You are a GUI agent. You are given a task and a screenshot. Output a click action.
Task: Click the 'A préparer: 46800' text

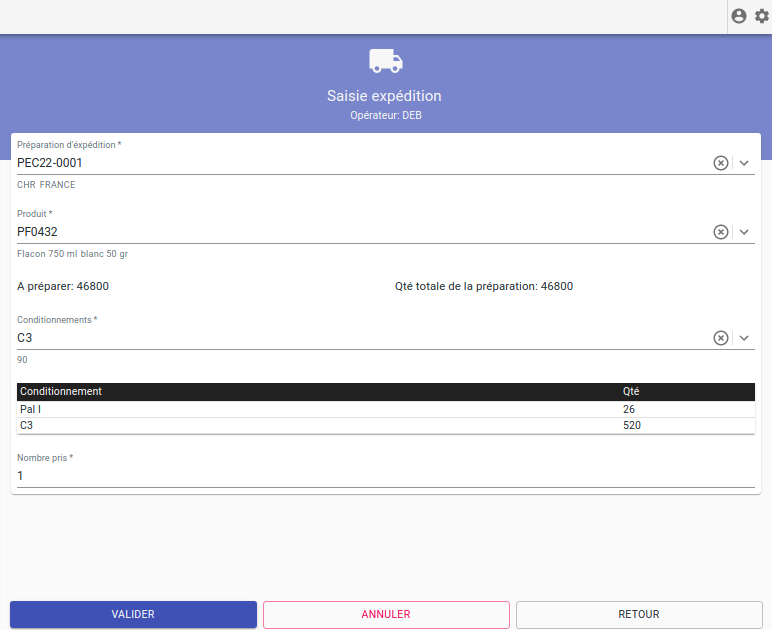(63, 286)
